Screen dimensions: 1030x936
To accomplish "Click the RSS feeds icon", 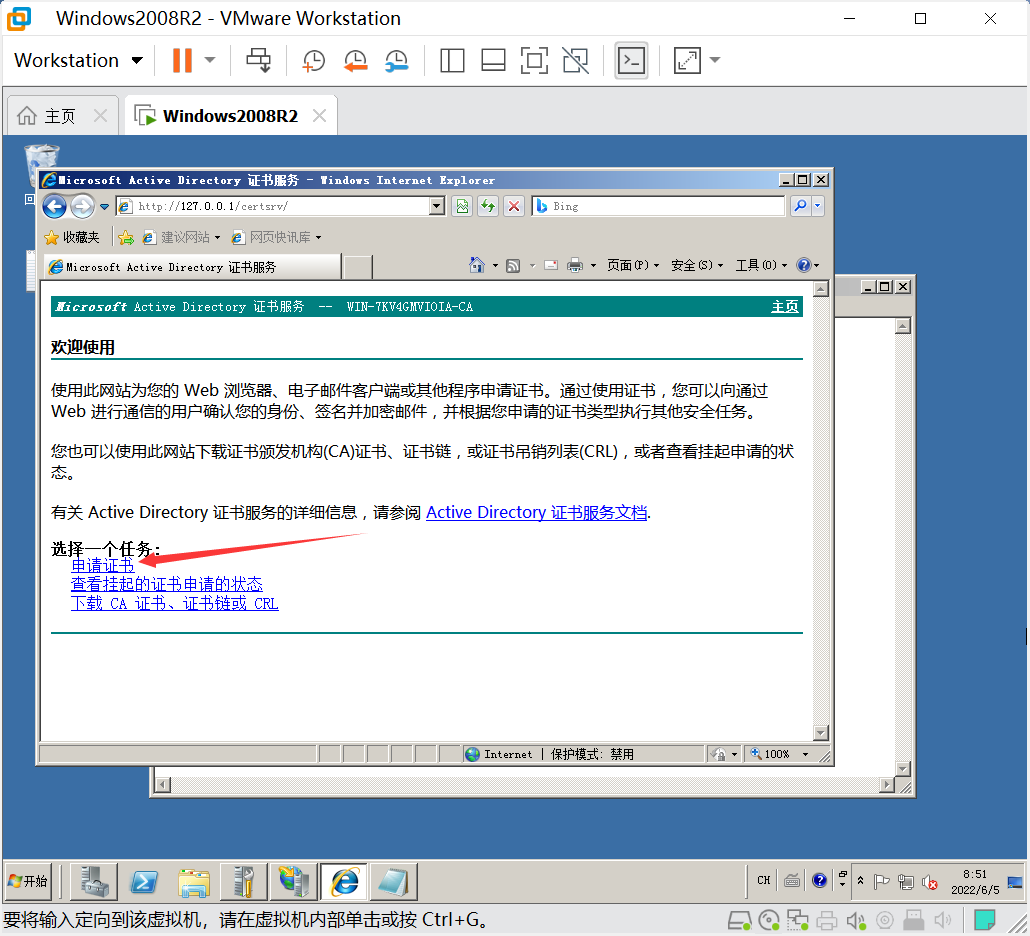I will click(x=513, y=265).
